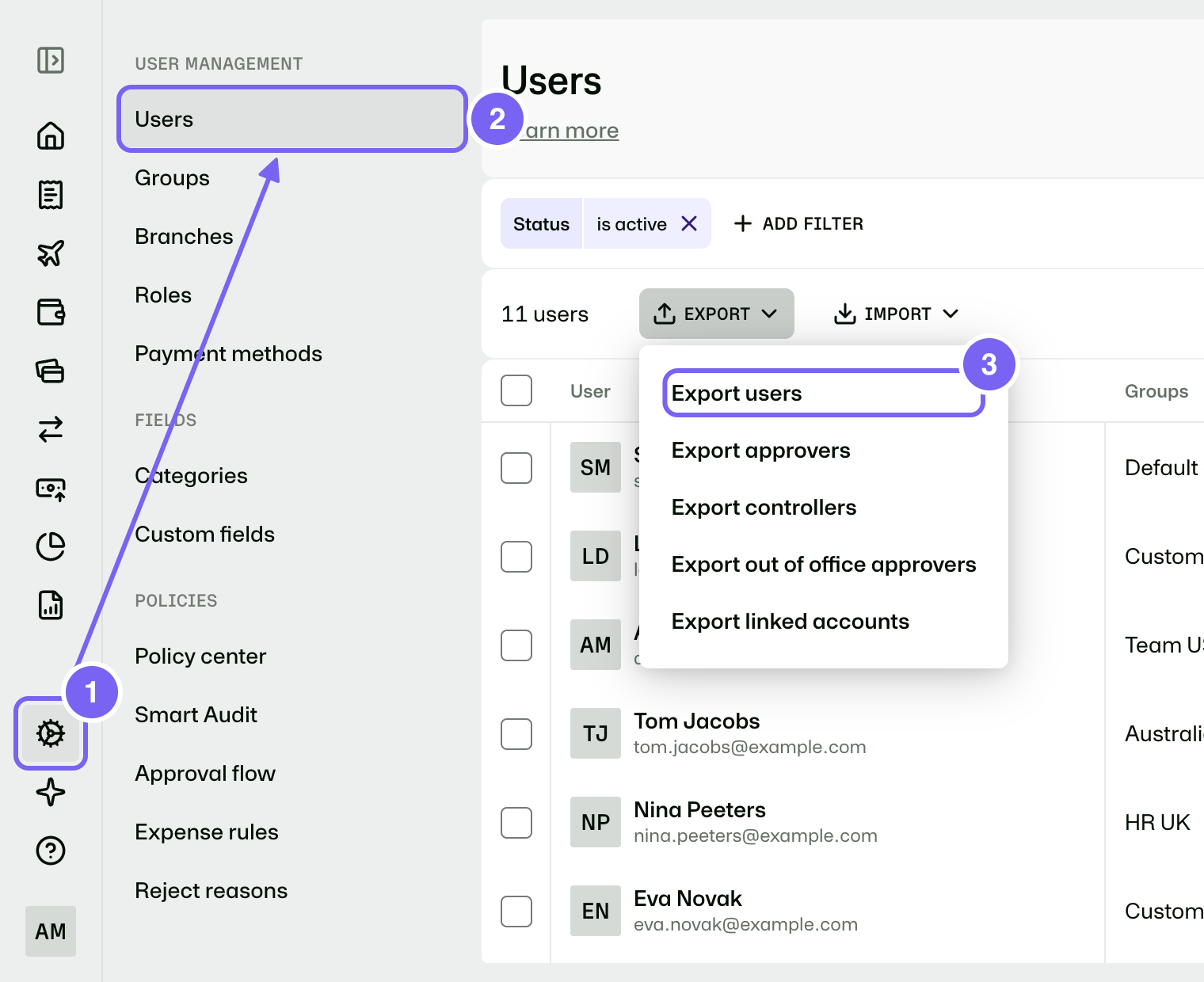Click Add Filter button
This screenshot has height=982, width=1204.
798,224
